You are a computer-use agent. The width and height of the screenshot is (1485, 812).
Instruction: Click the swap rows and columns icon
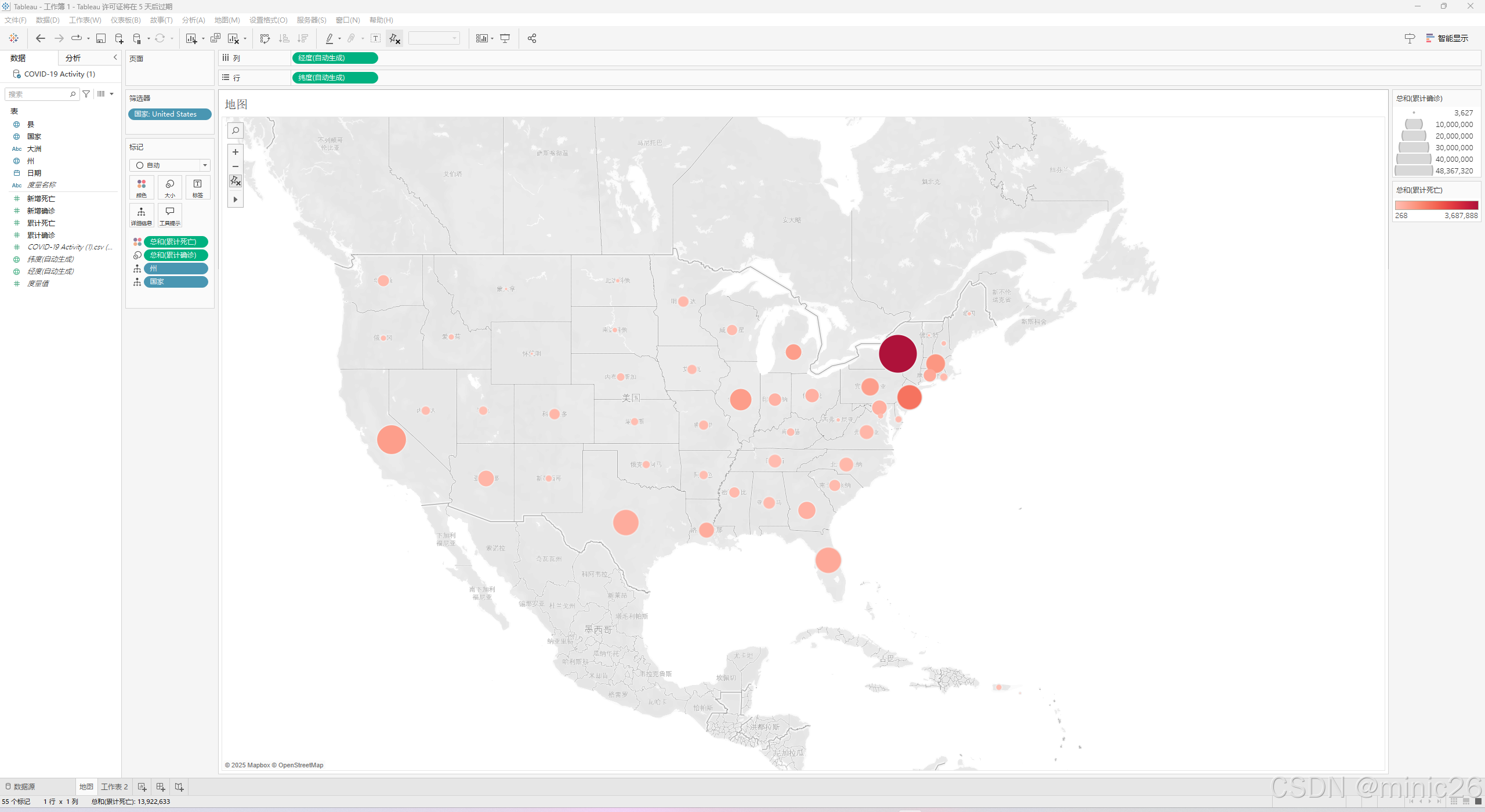(265, 38)
